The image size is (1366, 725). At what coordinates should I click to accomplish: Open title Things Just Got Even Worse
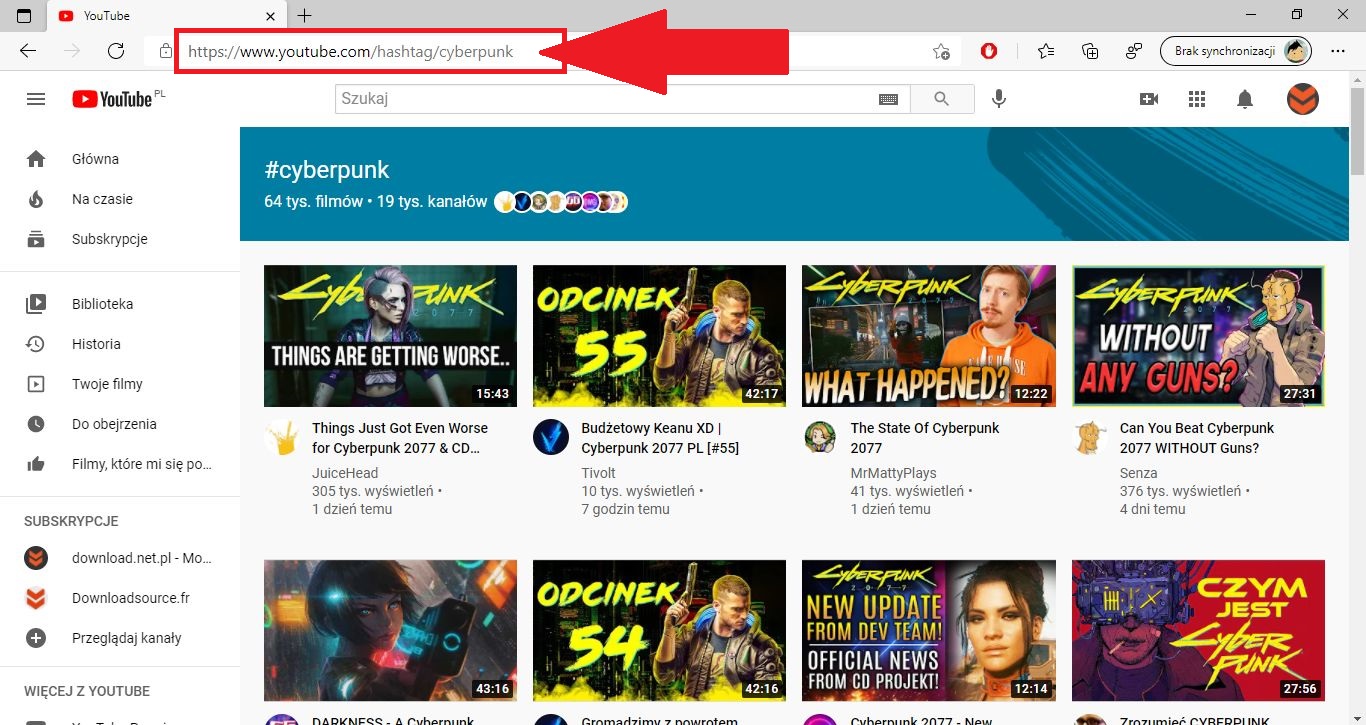pyautogui.click(x=400, y=438)
